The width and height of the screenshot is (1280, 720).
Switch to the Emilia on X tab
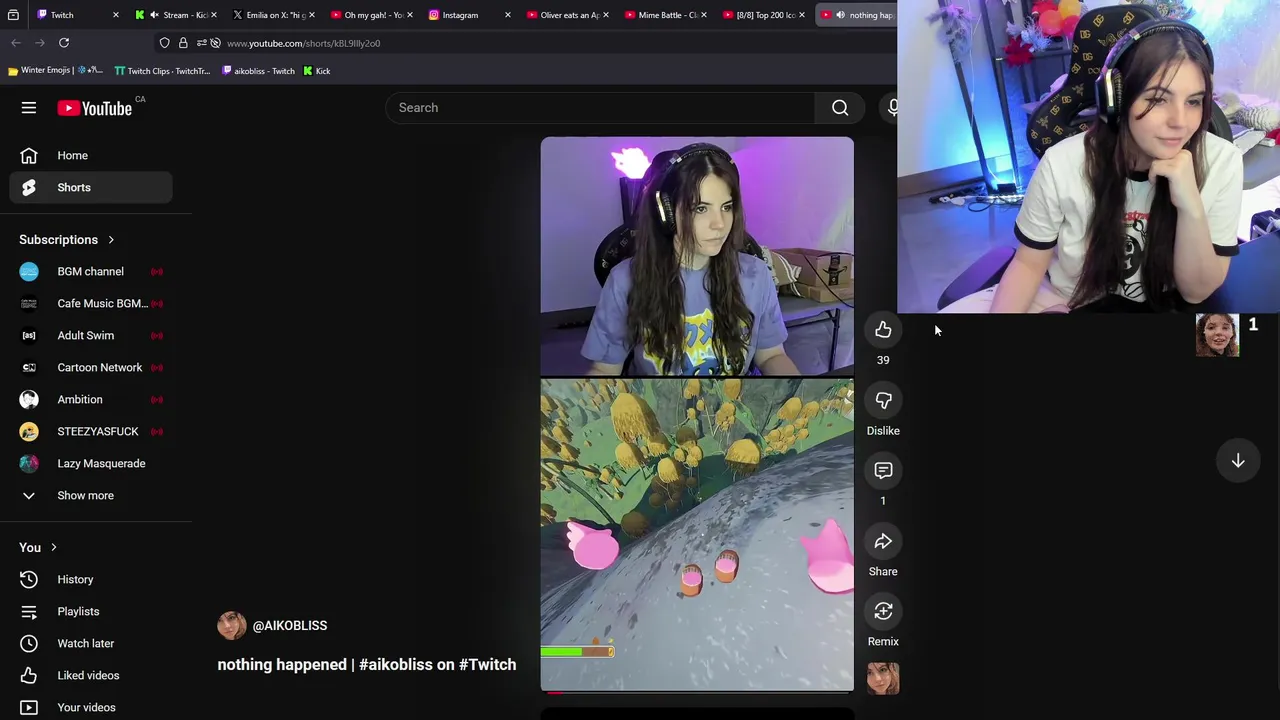(x=275, y=15)
